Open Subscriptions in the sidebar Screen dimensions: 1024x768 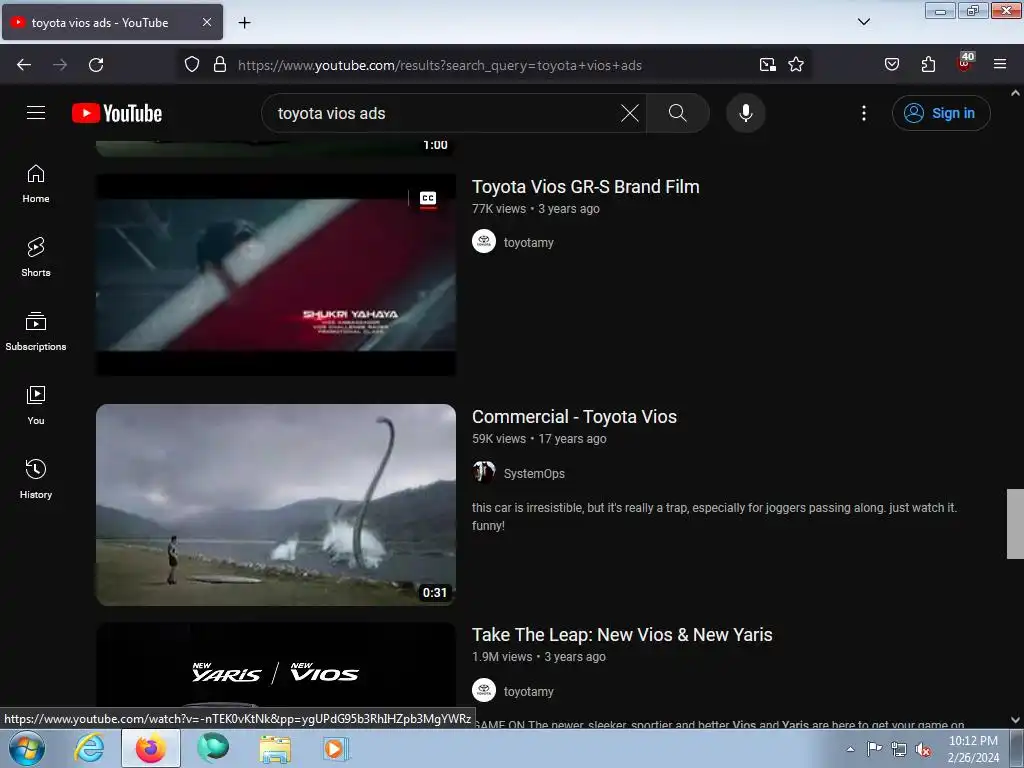tap(36, 331)
